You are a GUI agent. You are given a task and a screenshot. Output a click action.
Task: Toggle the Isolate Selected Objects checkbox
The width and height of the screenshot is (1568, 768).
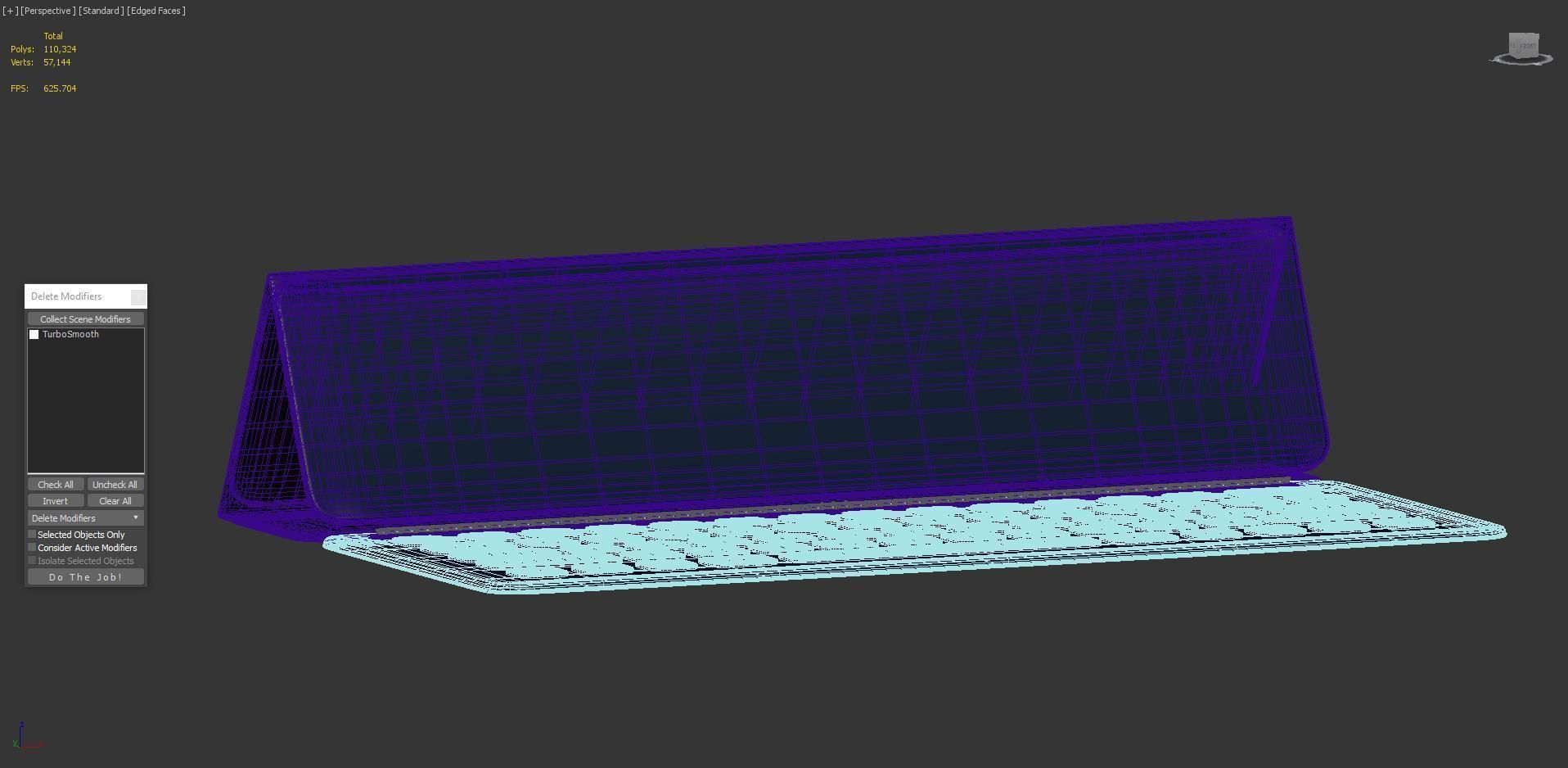click(33, 561)
